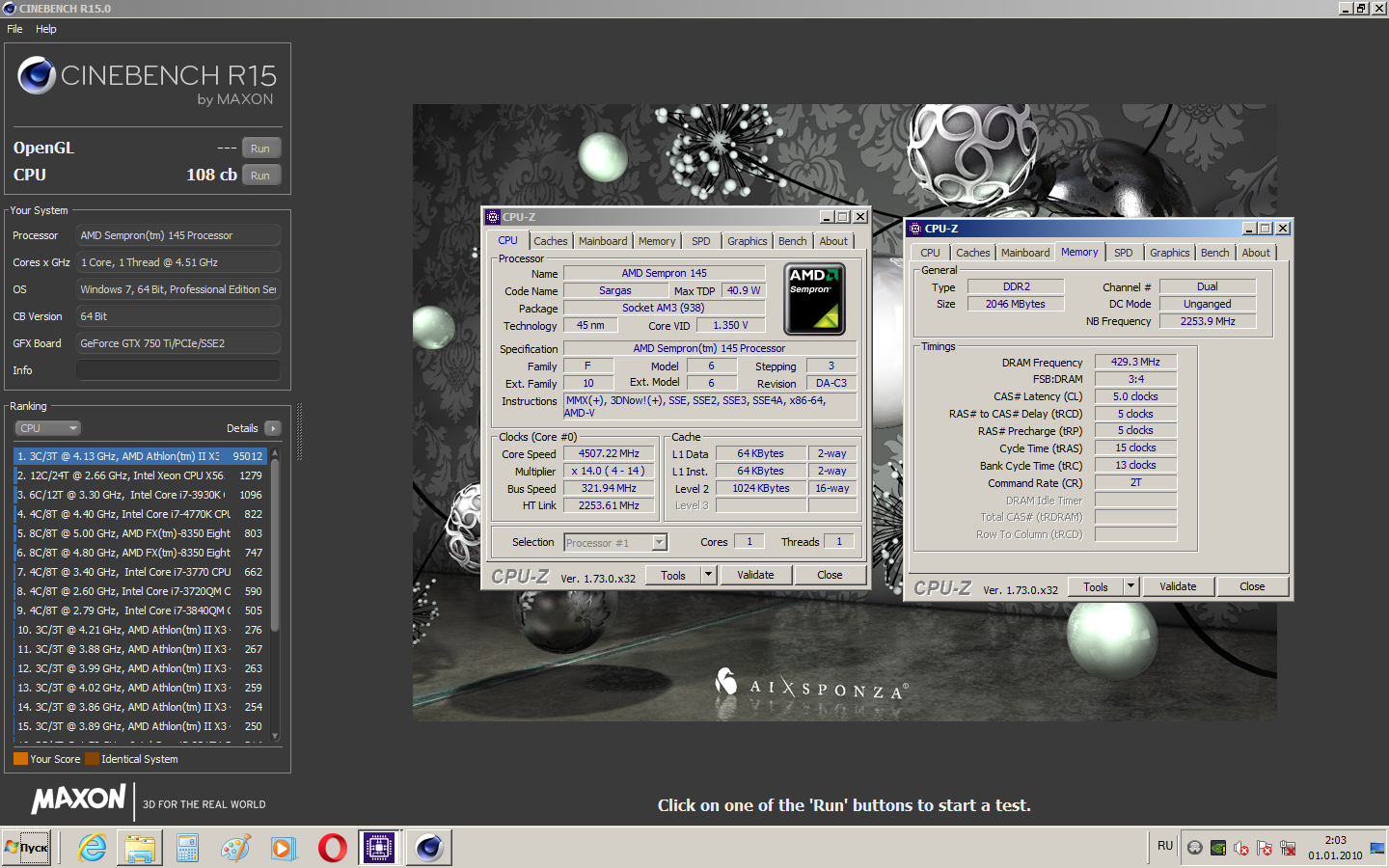Open Graphics tab in right CPU-Z window
The image size is (1389, 868).
pyautogui.click(x=1170, y=253)
